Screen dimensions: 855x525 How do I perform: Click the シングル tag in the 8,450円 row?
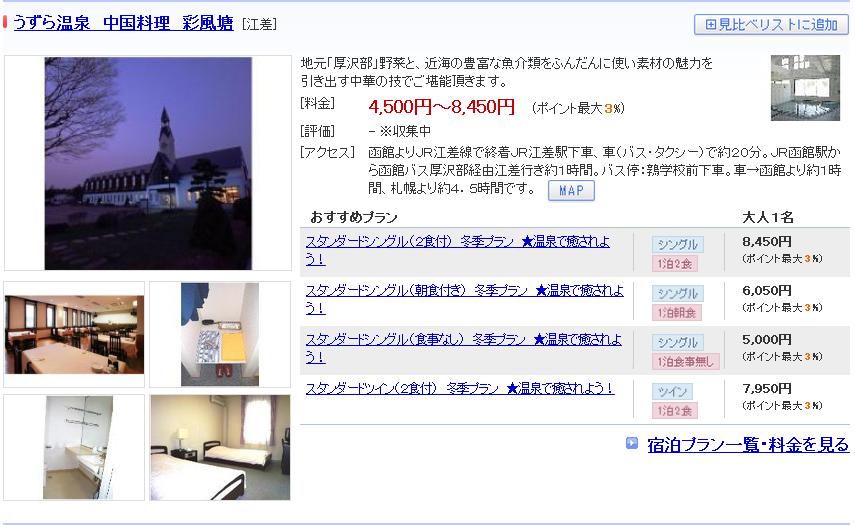click(678, 244)
